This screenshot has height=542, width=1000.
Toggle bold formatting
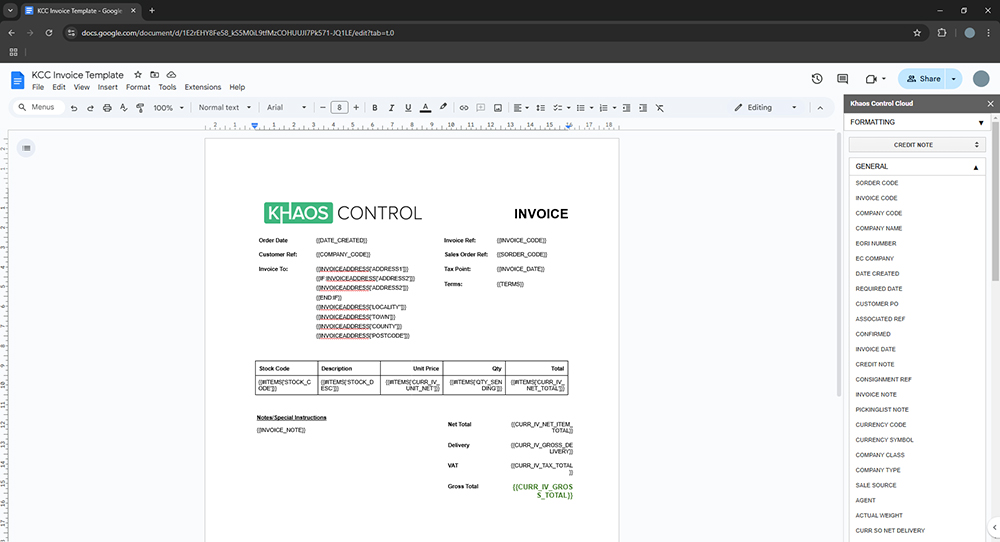(x=375, y=108)
